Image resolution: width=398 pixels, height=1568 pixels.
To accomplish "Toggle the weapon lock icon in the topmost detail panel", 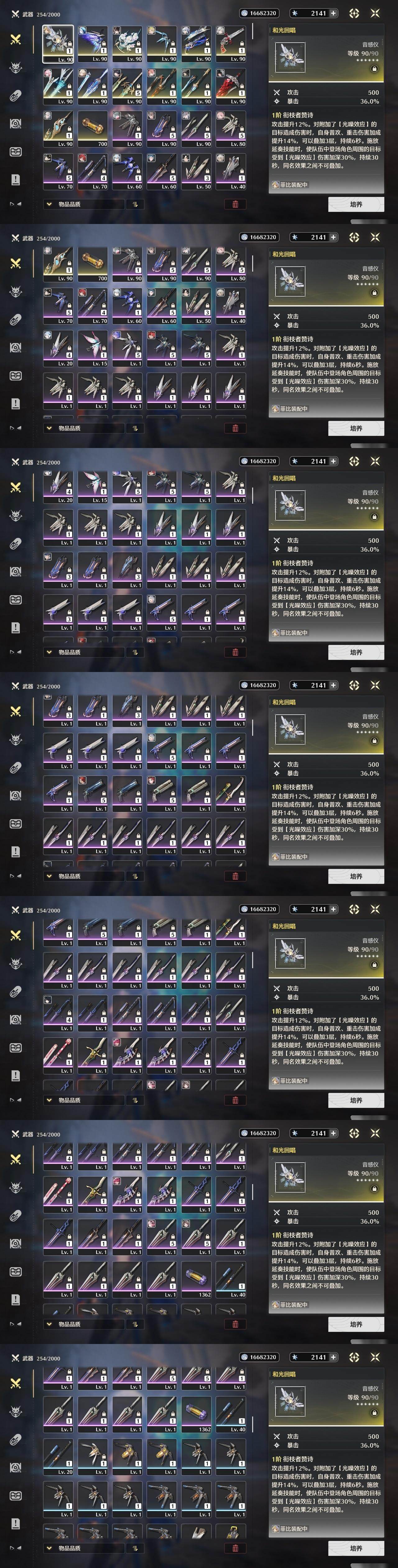I will tap(374, 69).
